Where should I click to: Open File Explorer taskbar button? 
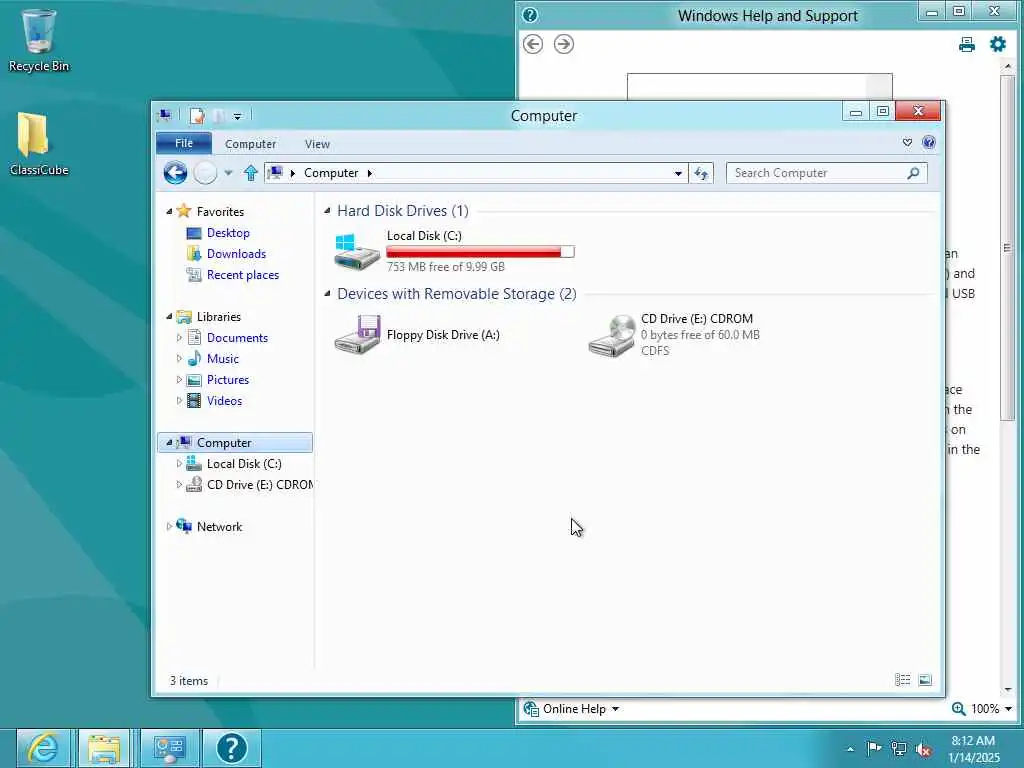point(104,748)
